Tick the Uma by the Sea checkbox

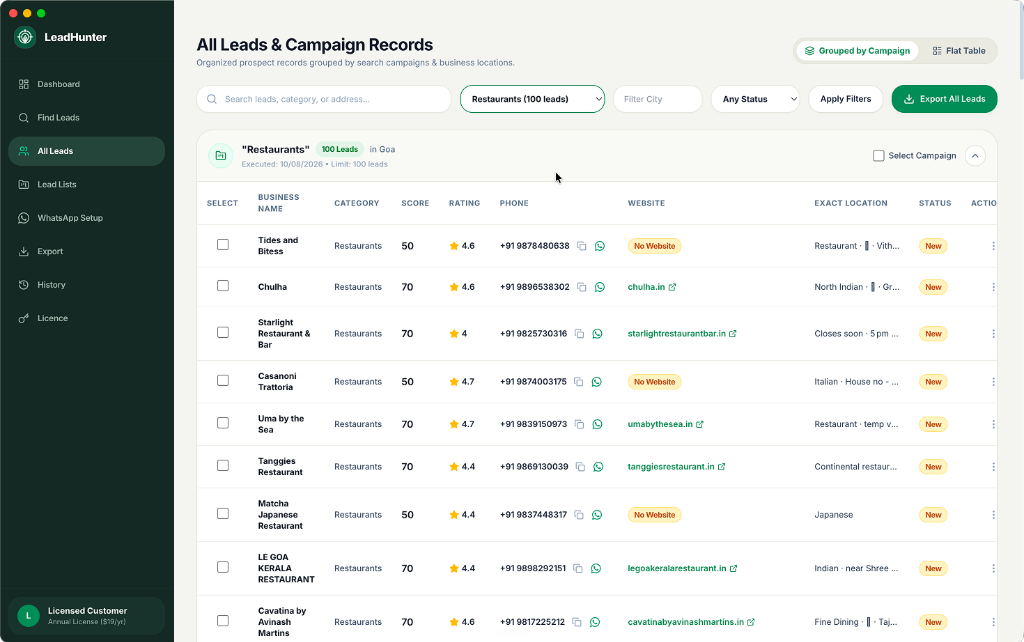click(223, 423)
